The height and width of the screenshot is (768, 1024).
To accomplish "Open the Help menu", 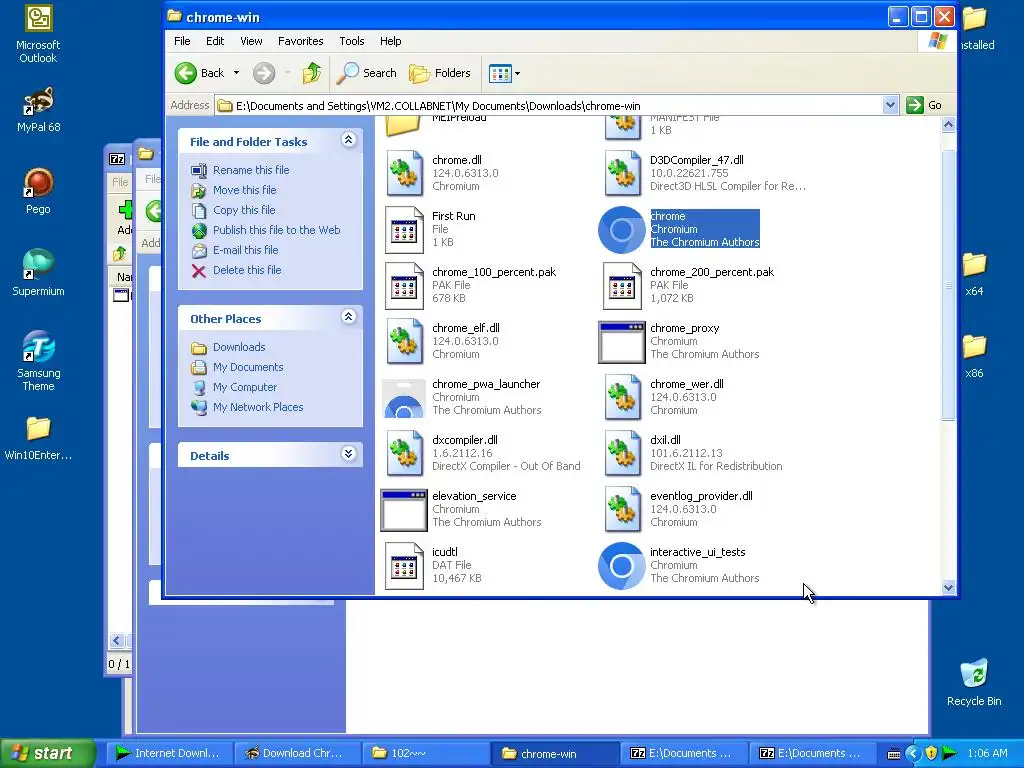I will [391, 41].
